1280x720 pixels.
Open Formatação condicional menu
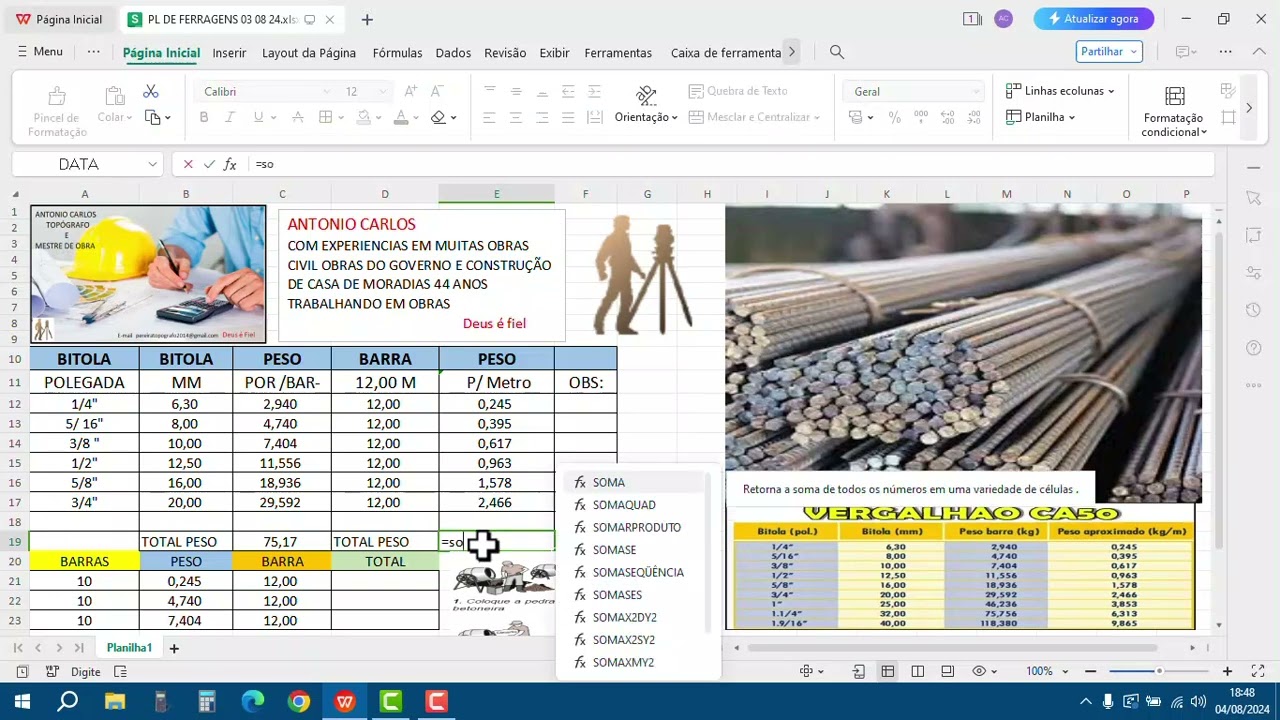[x=1175, y=110]
